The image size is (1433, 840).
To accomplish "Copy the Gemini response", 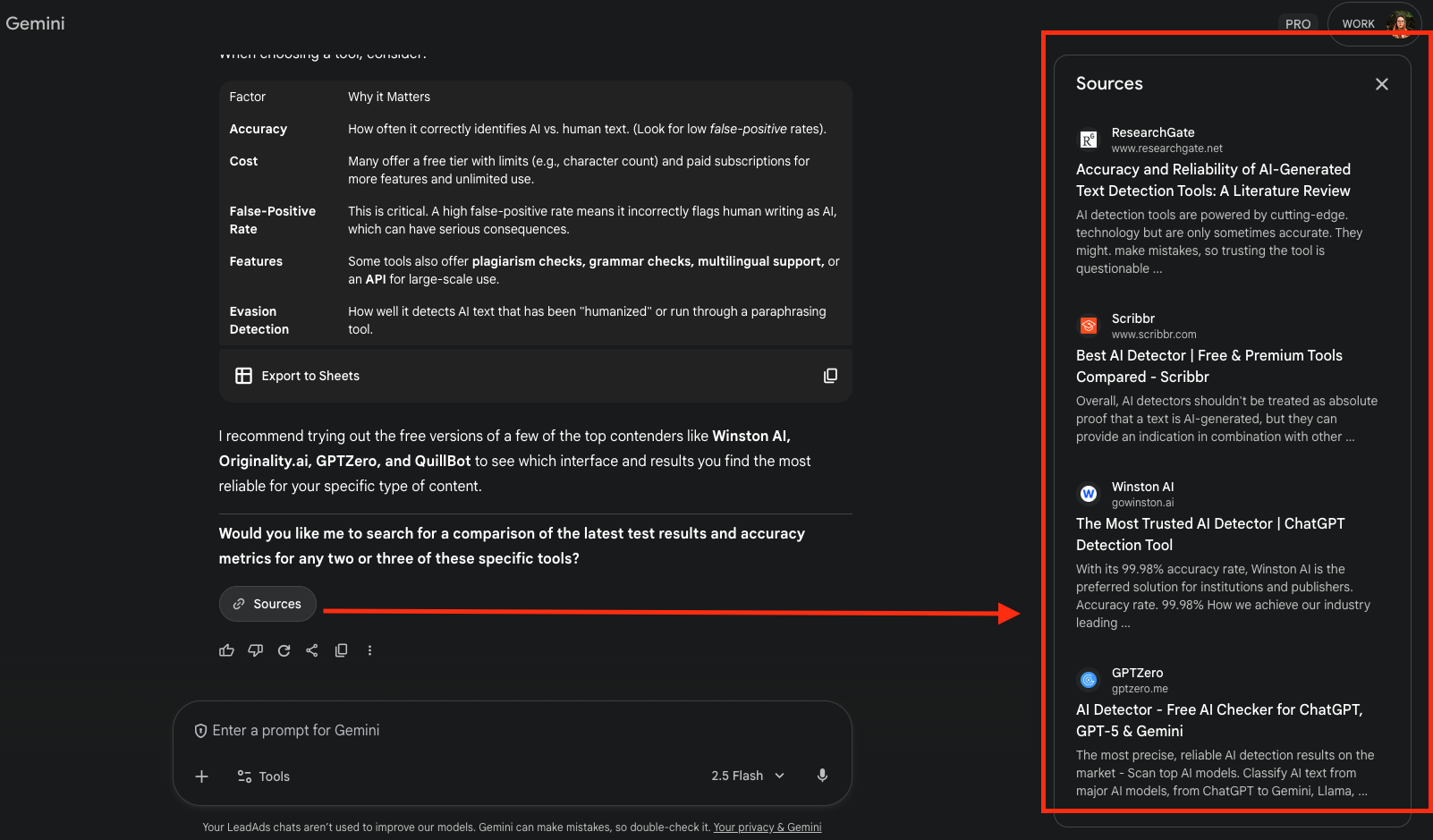I will coord(341,650).
